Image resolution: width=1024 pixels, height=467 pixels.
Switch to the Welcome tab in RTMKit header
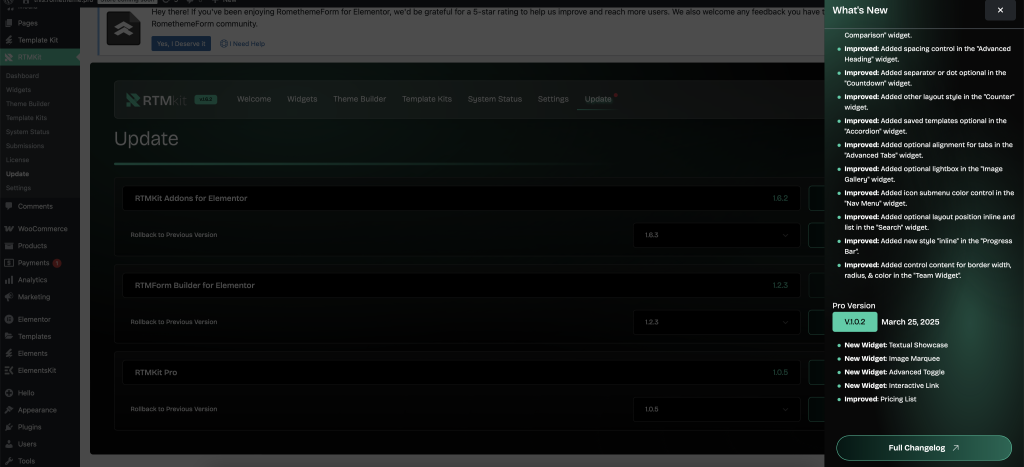[x=254, y=99]
